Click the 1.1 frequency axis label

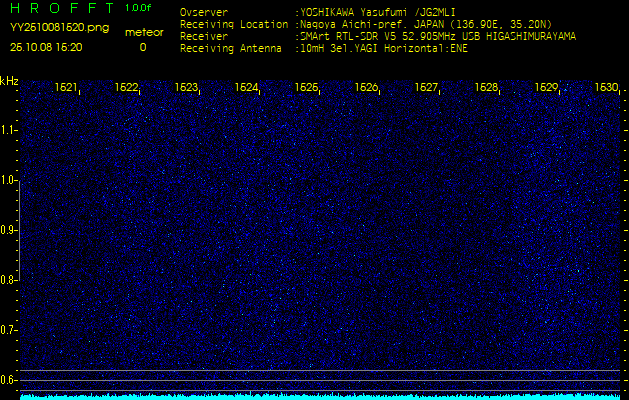[x=9, y=130]
